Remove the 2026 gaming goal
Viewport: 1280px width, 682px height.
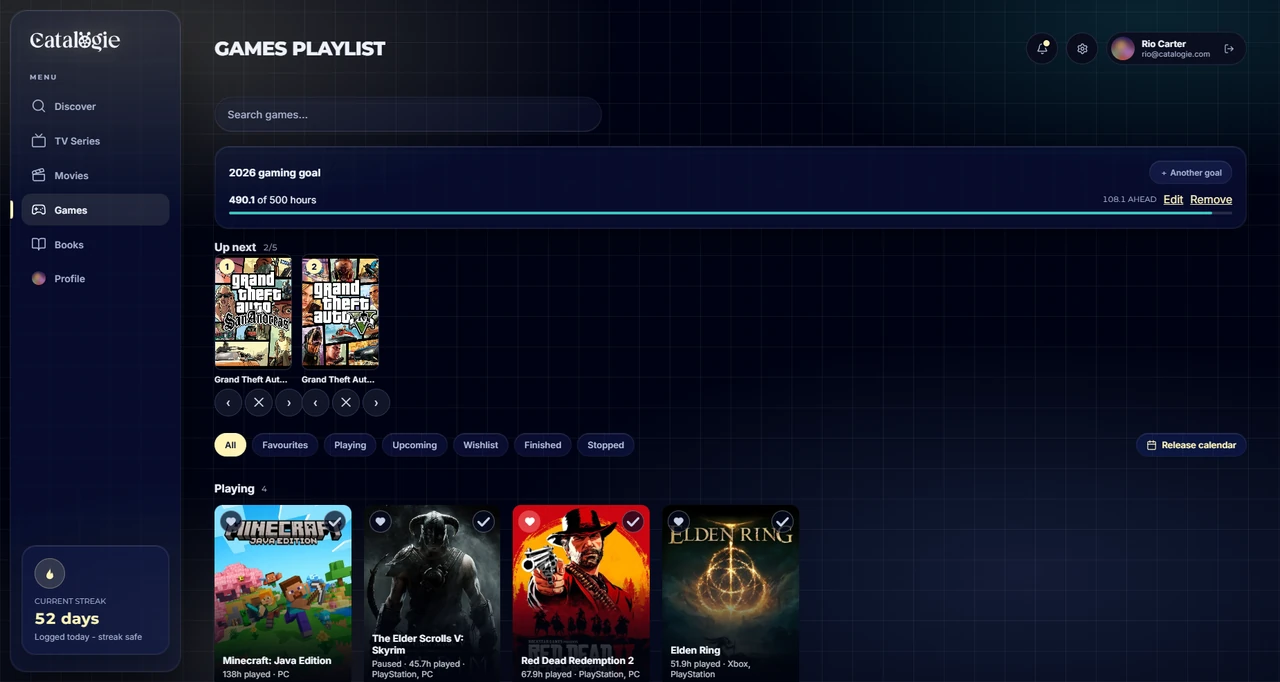(x=1211, y=200)
